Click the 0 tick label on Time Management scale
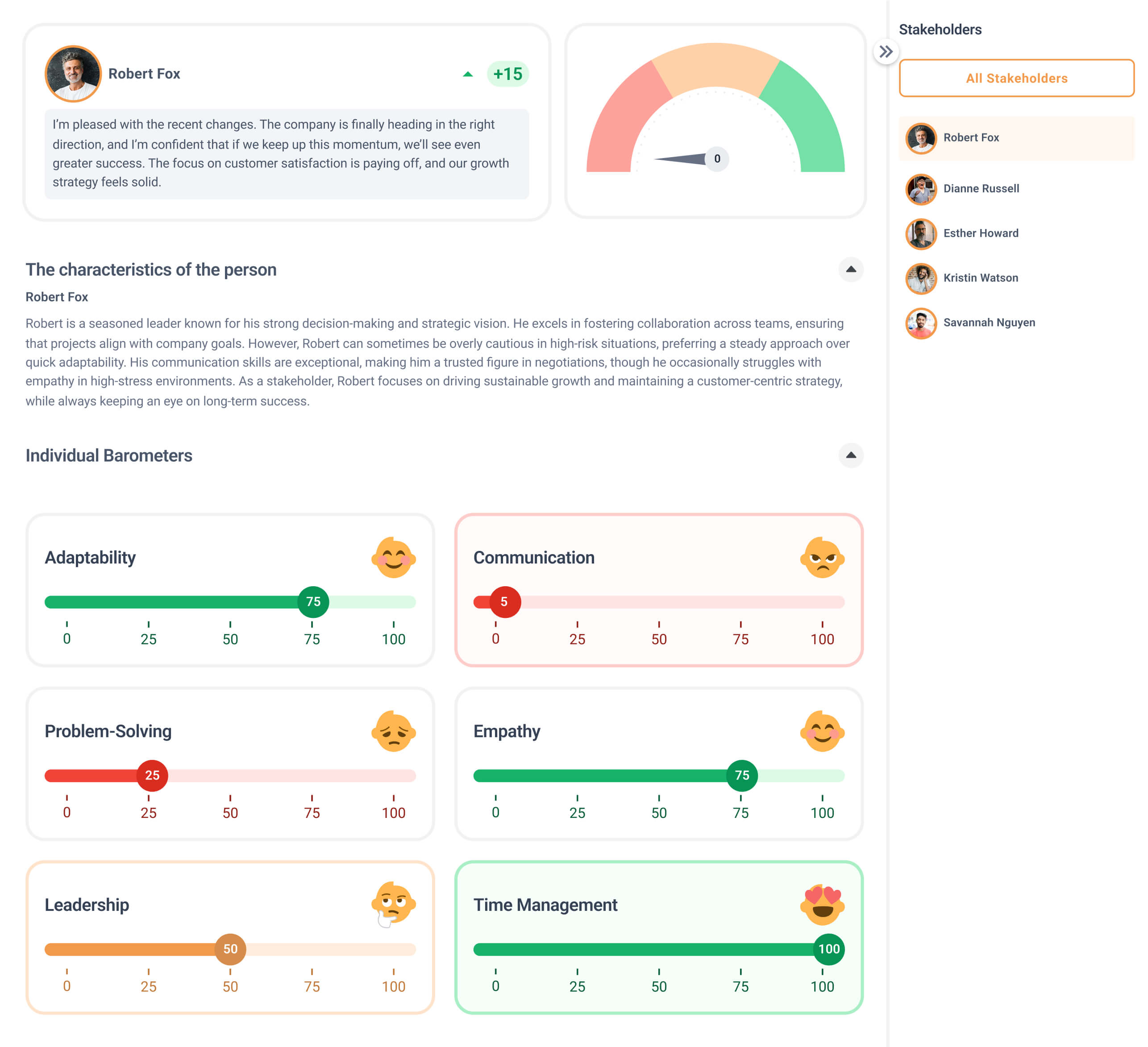1148x1047 pixels. tap(495, 987)
